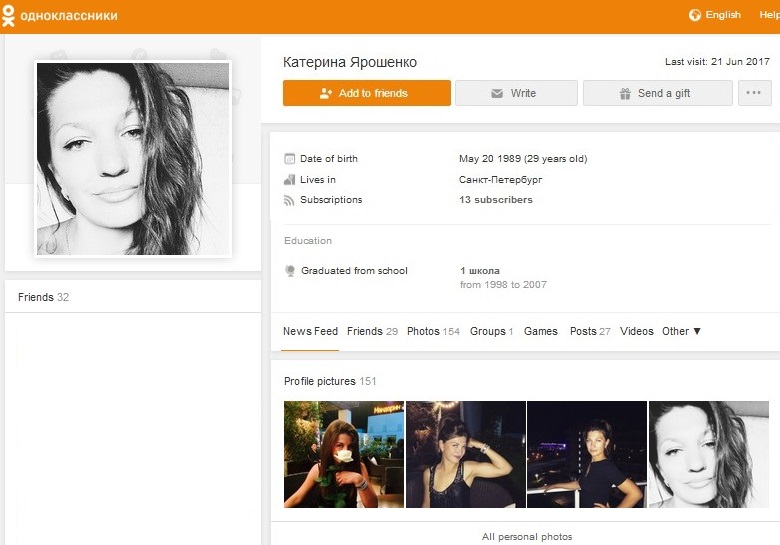Switch to the Videos tab

tap(637, 331)
